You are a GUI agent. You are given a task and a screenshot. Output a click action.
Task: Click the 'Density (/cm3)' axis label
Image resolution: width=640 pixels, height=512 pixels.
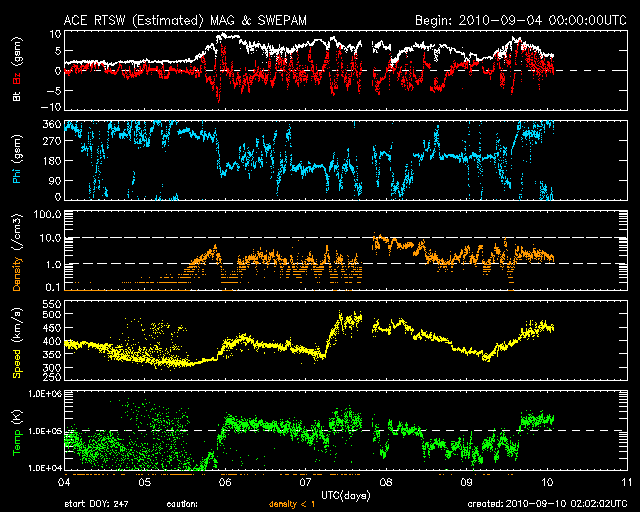click(x=17, y=252)
